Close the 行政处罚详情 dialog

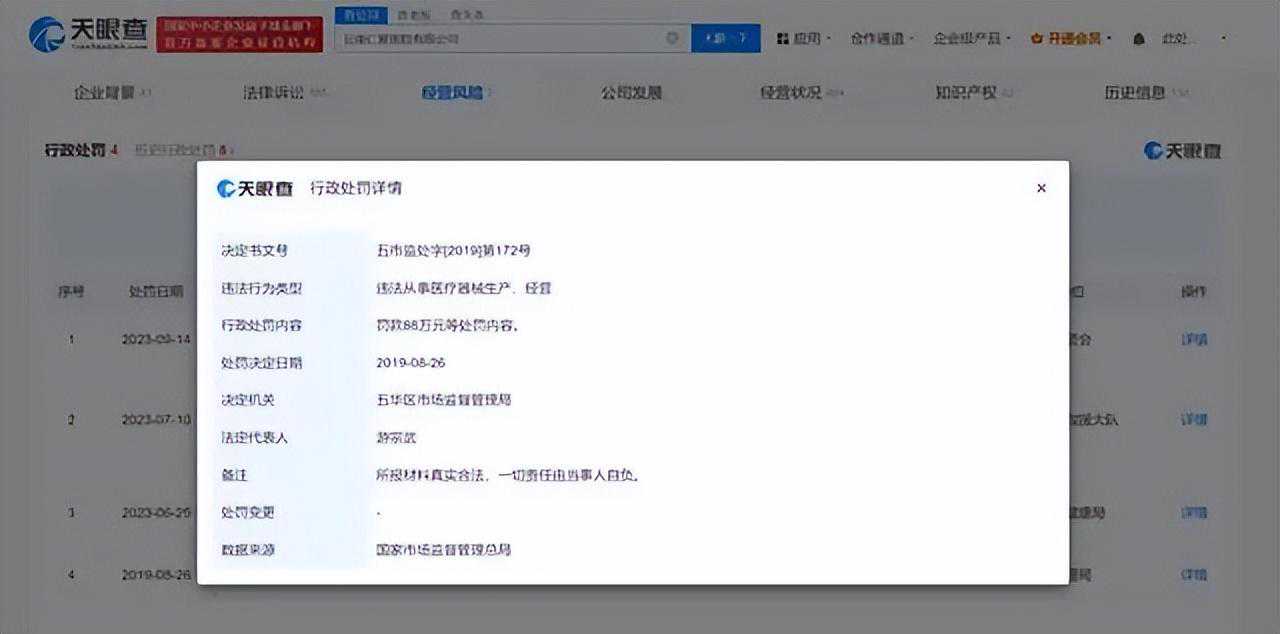click(1041, 188)
